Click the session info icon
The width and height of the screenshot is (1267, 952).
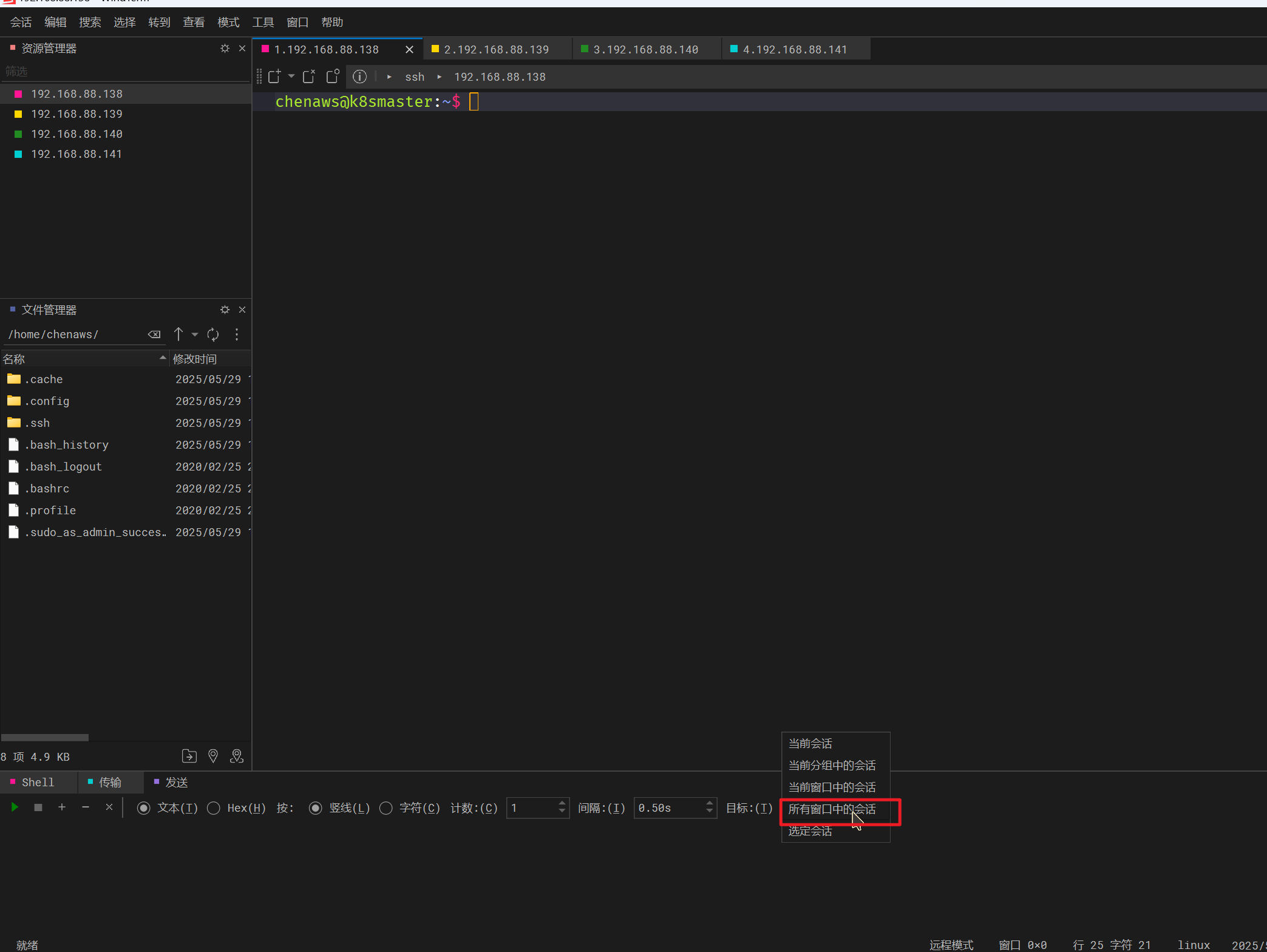pos(359,76)
